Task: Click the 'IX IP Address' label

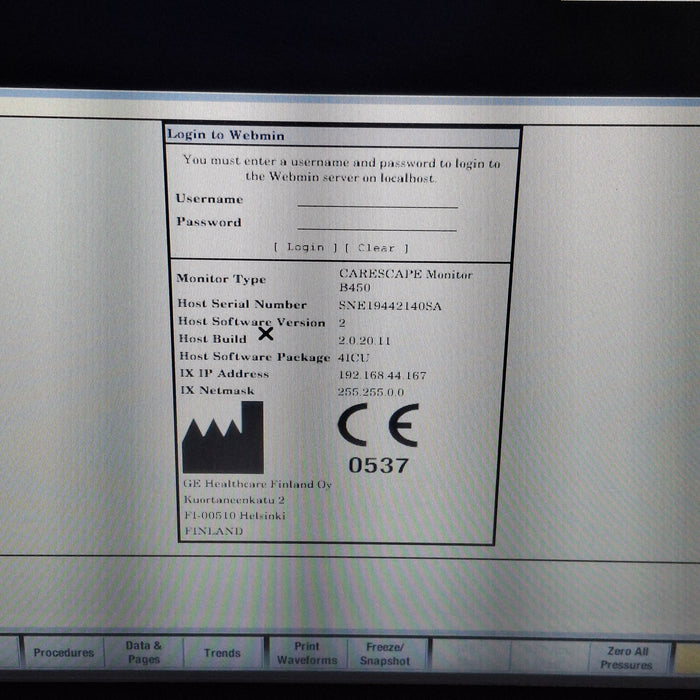Action: pyautogui.click(x=224, y=373)
